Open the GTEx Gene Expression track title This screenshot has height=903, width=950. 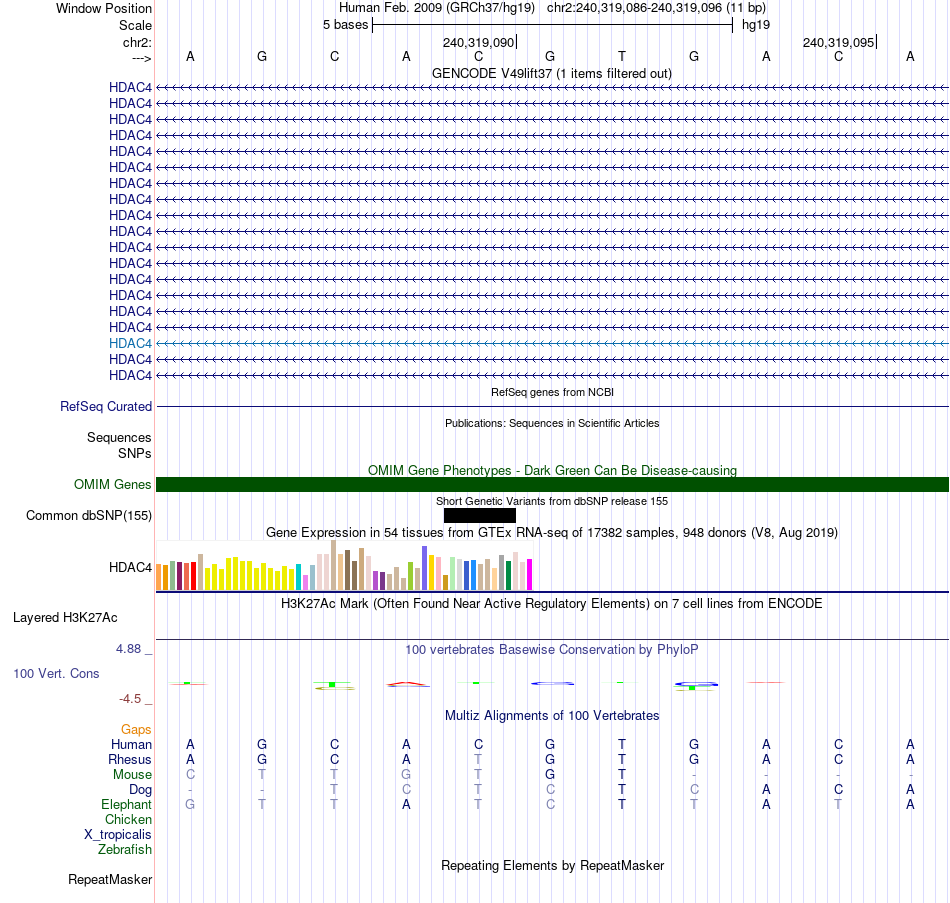[552, 533]
